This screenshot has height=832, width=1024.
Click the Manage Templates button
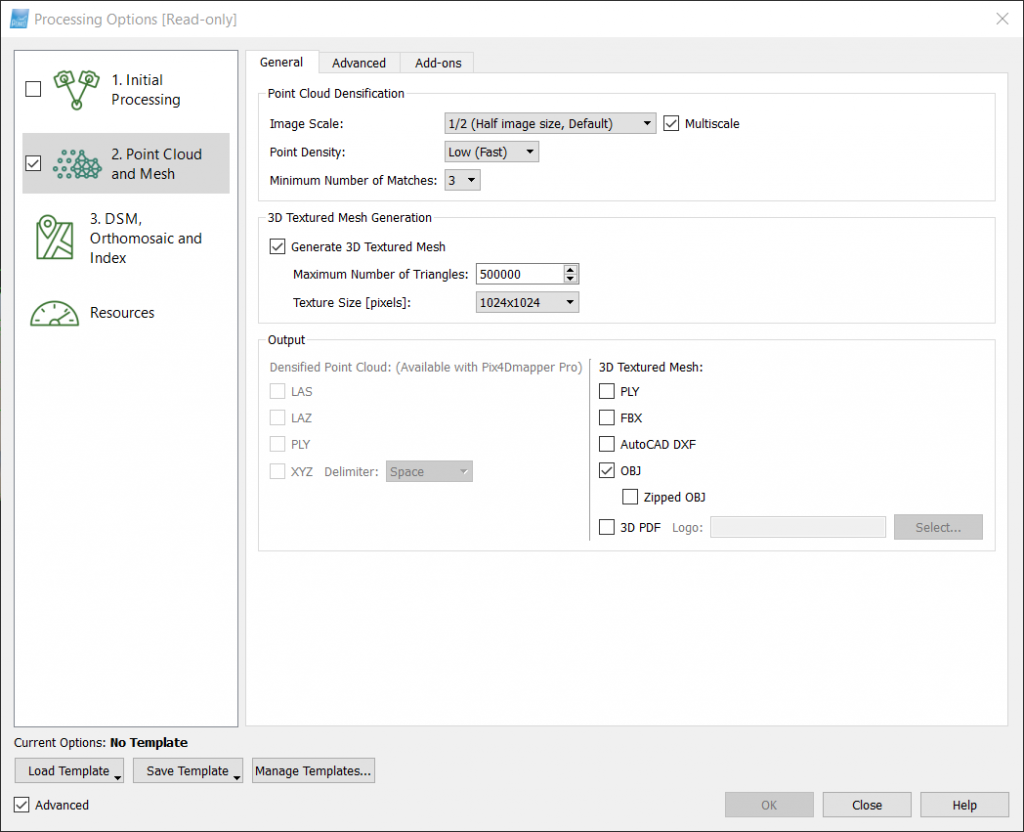point(313,771)
